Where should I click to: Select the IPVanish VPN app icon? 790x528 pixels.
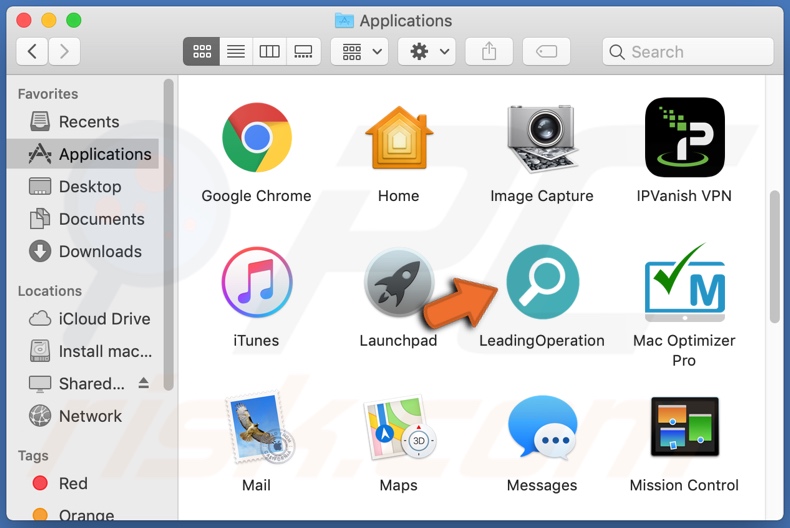point(685,137)
